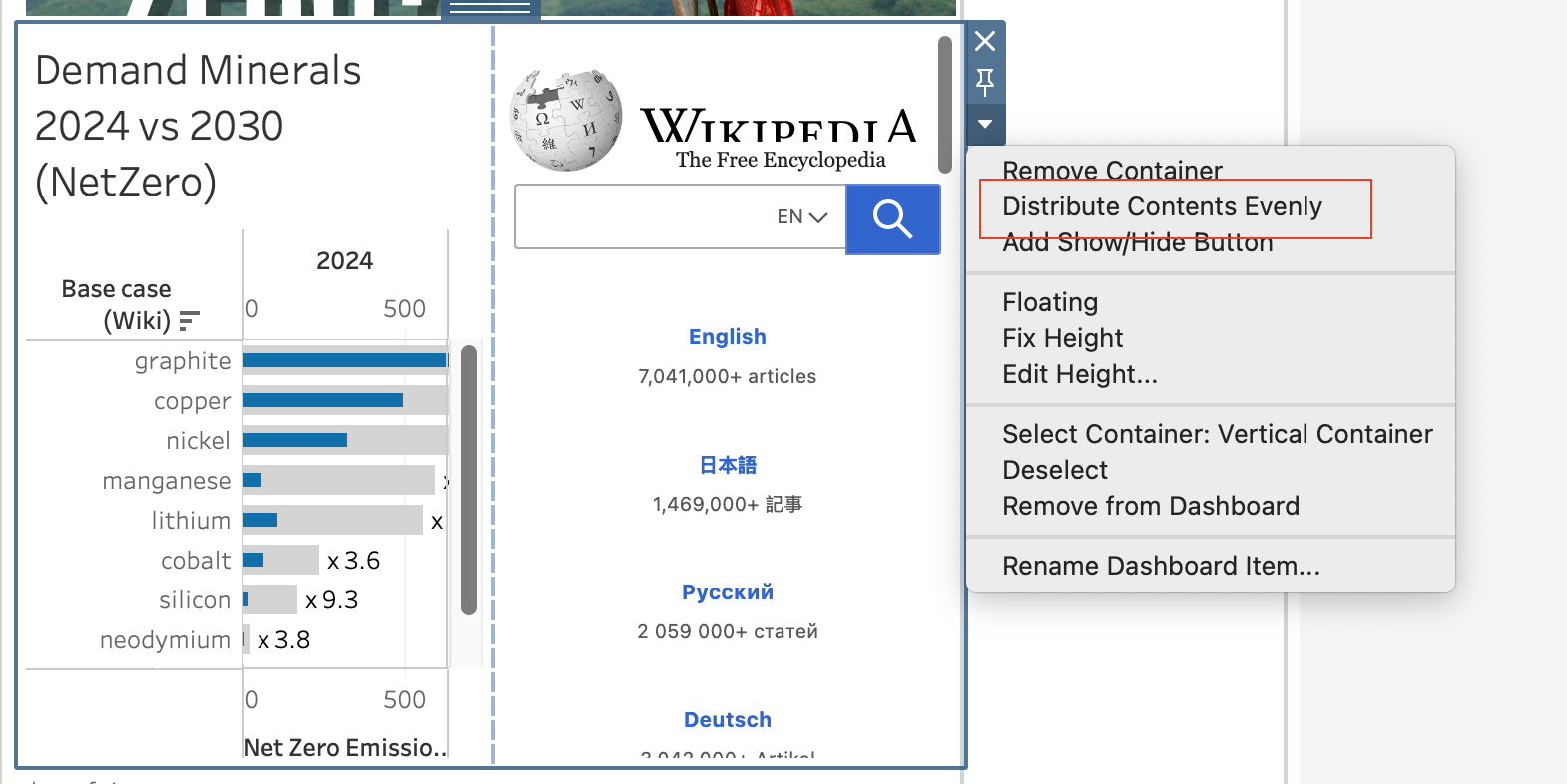
Task: Choose Select Container: Vertical Container
Action: (1218, 434)
